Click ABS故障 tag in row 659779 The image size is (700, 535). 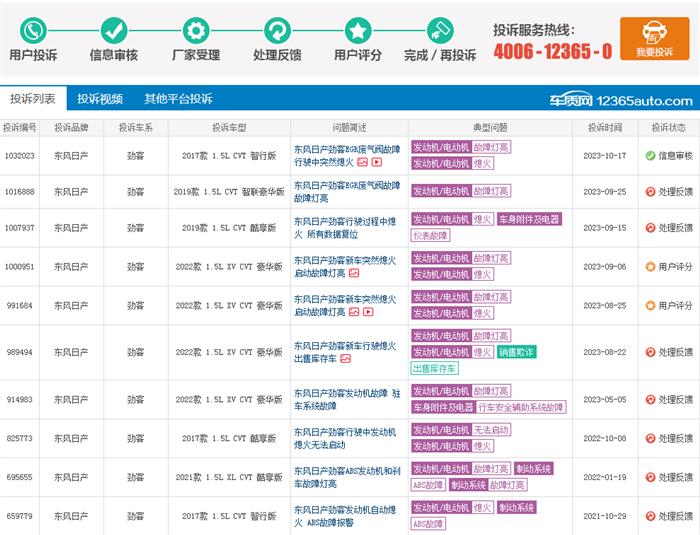click(x=428, y=524)
